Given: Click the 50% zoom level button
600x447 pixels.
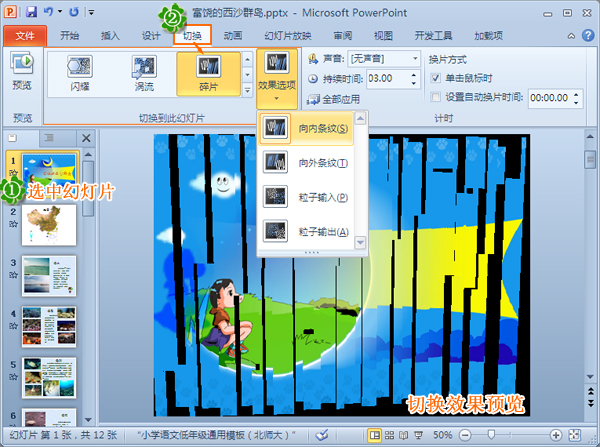Looking at the screenshot, I should (x=443, y=435).
